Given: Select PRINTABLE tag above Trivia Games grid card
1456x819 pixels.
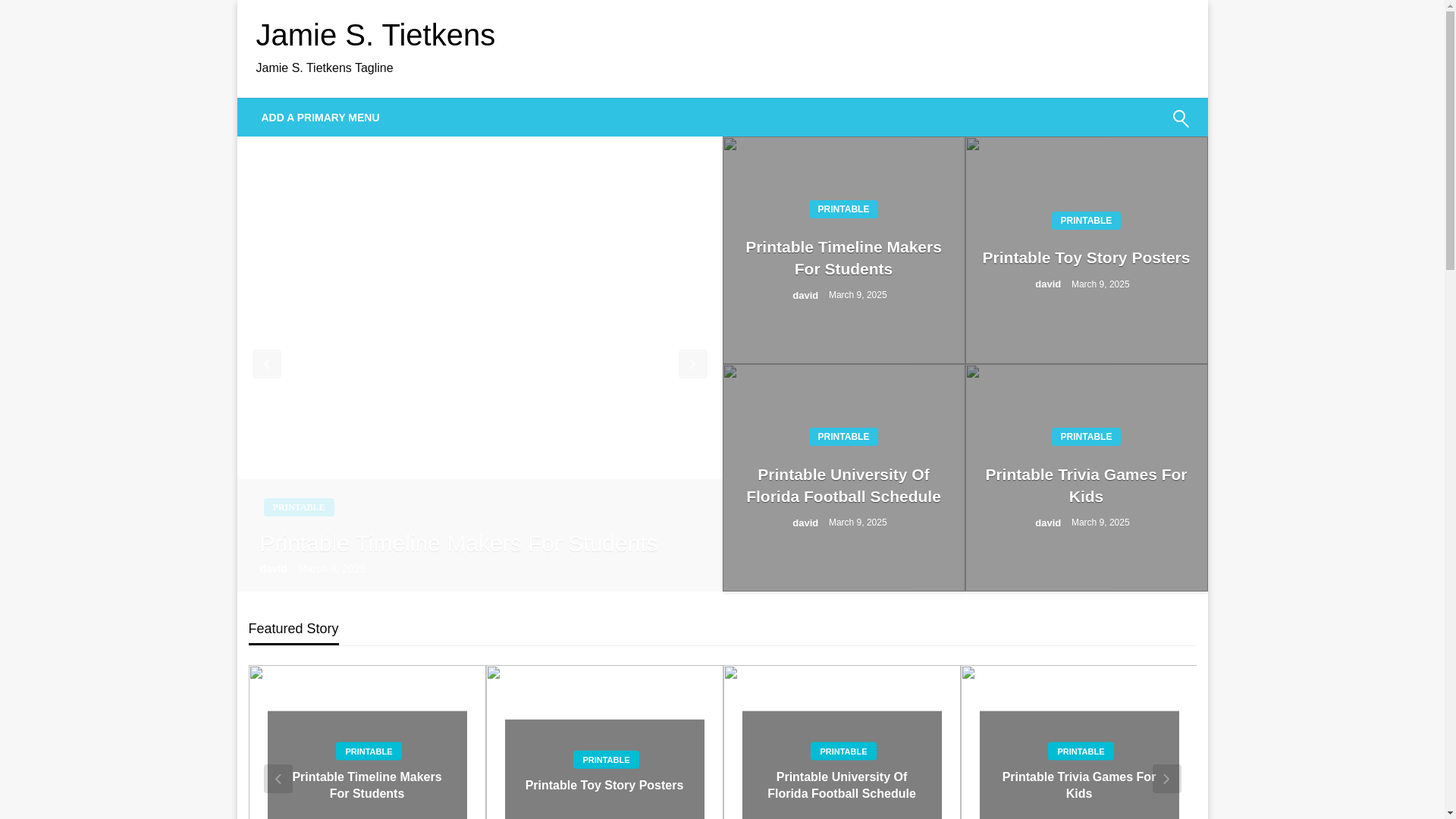Looking at the screenshot, I should [x=1086, y=437].
